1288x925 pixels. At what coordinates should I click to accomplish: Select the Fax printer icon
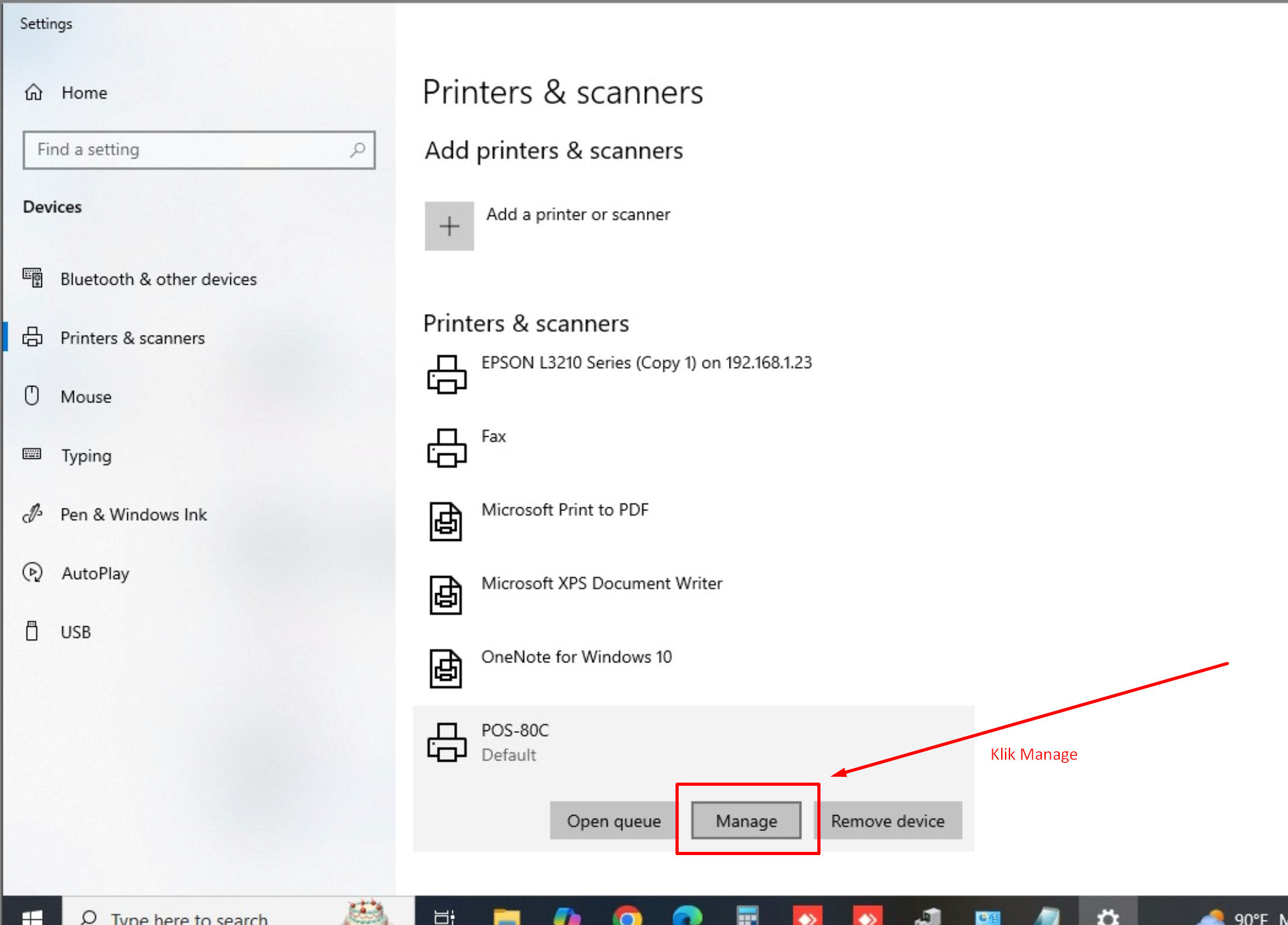447,448
